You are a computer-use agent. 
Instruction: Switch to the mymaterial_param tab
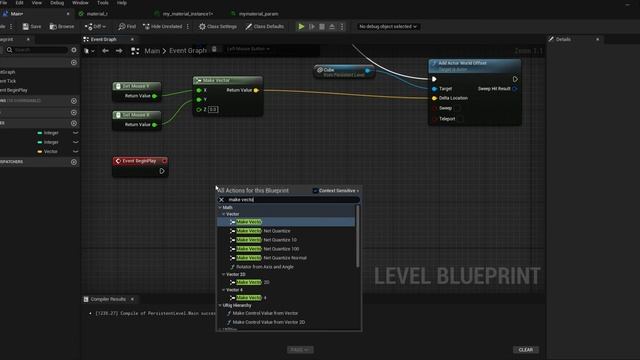tap(258, 14)
